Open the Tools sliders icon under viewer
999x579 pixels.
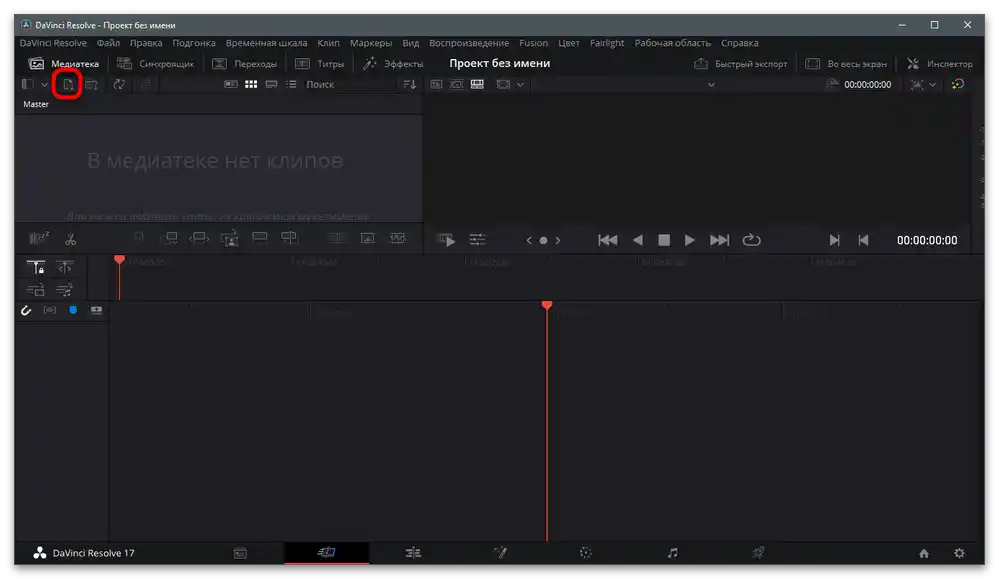pyautogui.click(x=477, y=240)
